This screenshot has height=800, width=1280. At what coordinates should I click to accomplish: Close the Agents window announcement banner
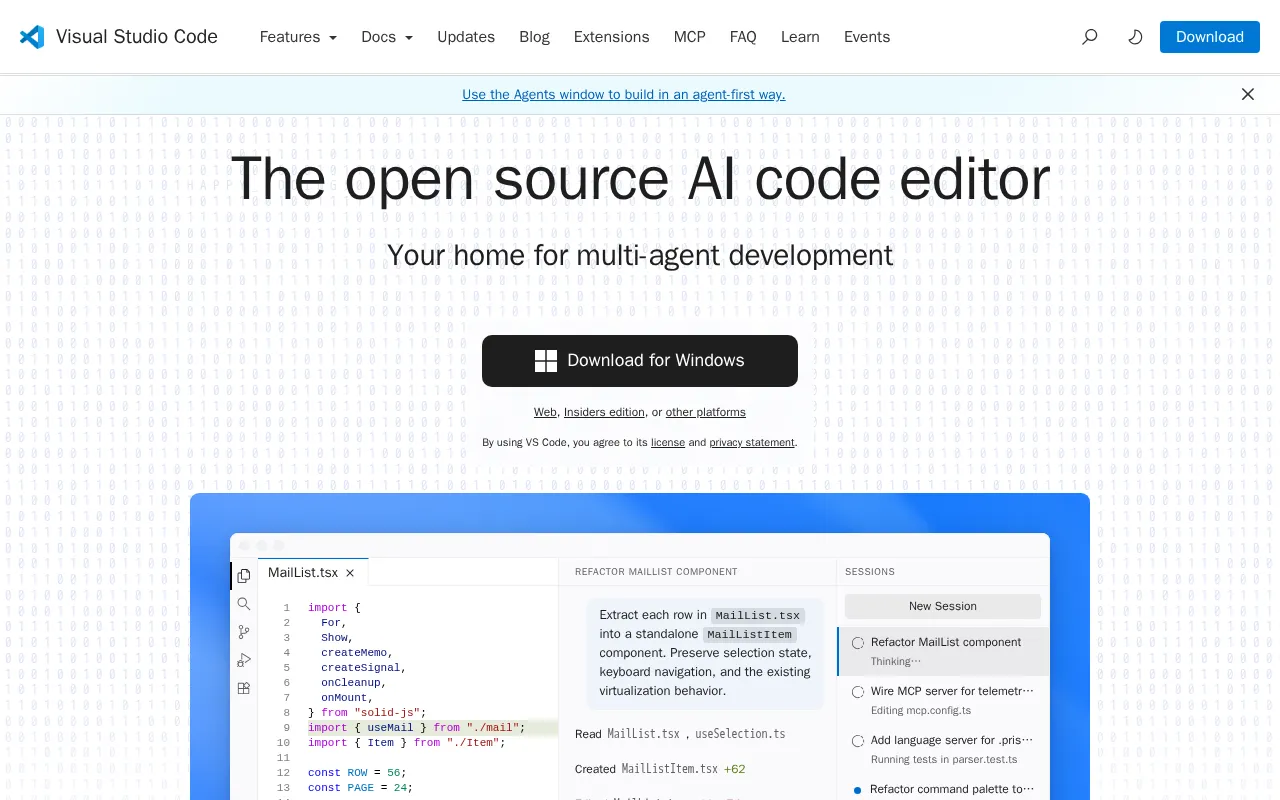point(1248,94)
